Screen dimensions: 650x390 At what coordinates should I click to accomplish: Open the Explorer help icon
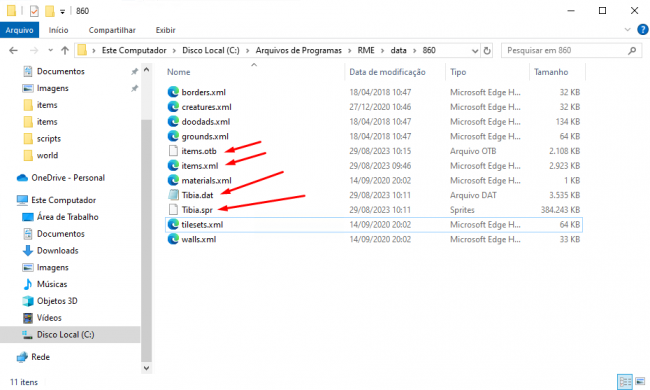coord(643,30)
